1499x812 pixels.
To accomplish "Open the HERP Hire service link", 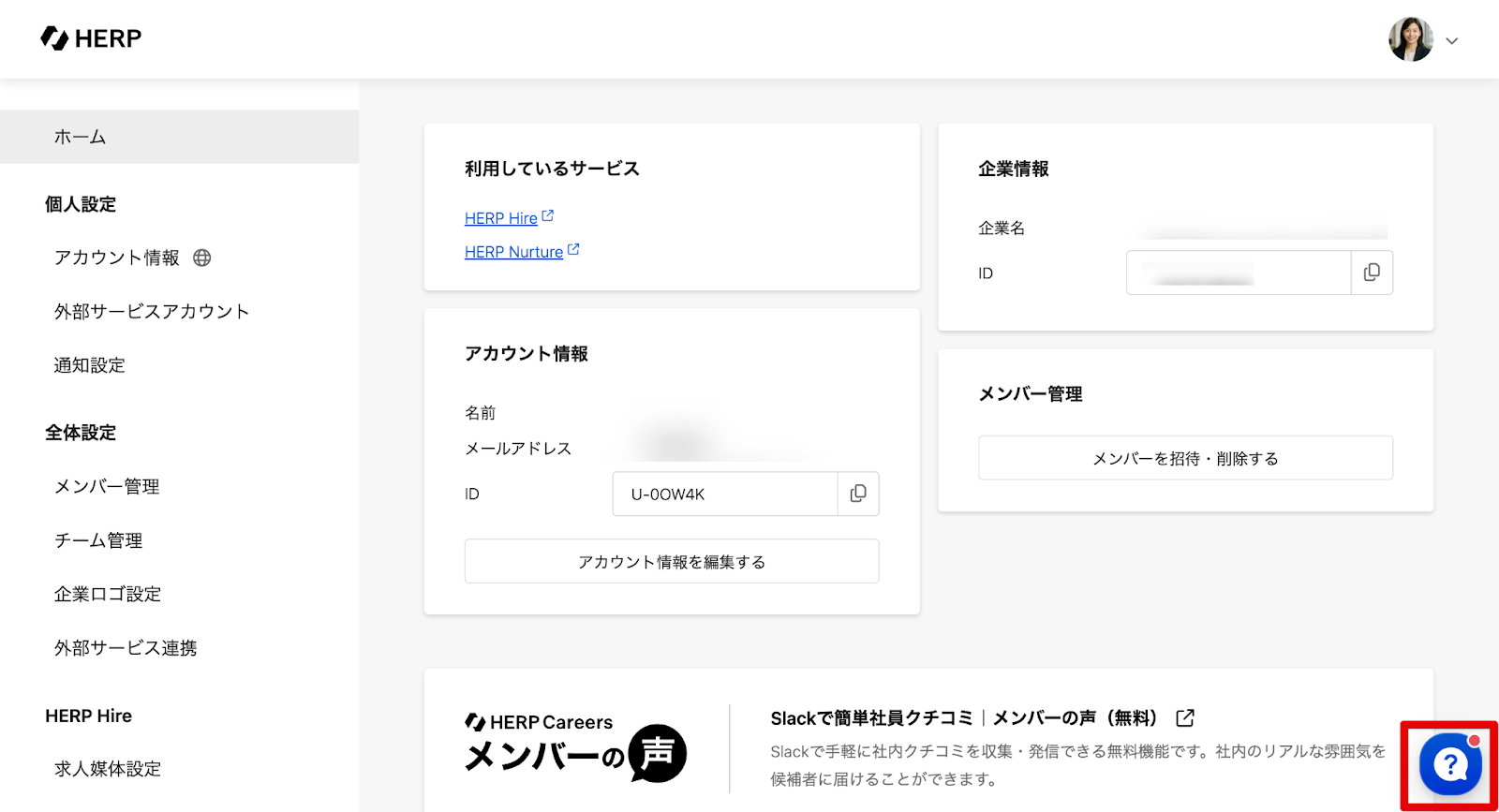I will 501,218.
